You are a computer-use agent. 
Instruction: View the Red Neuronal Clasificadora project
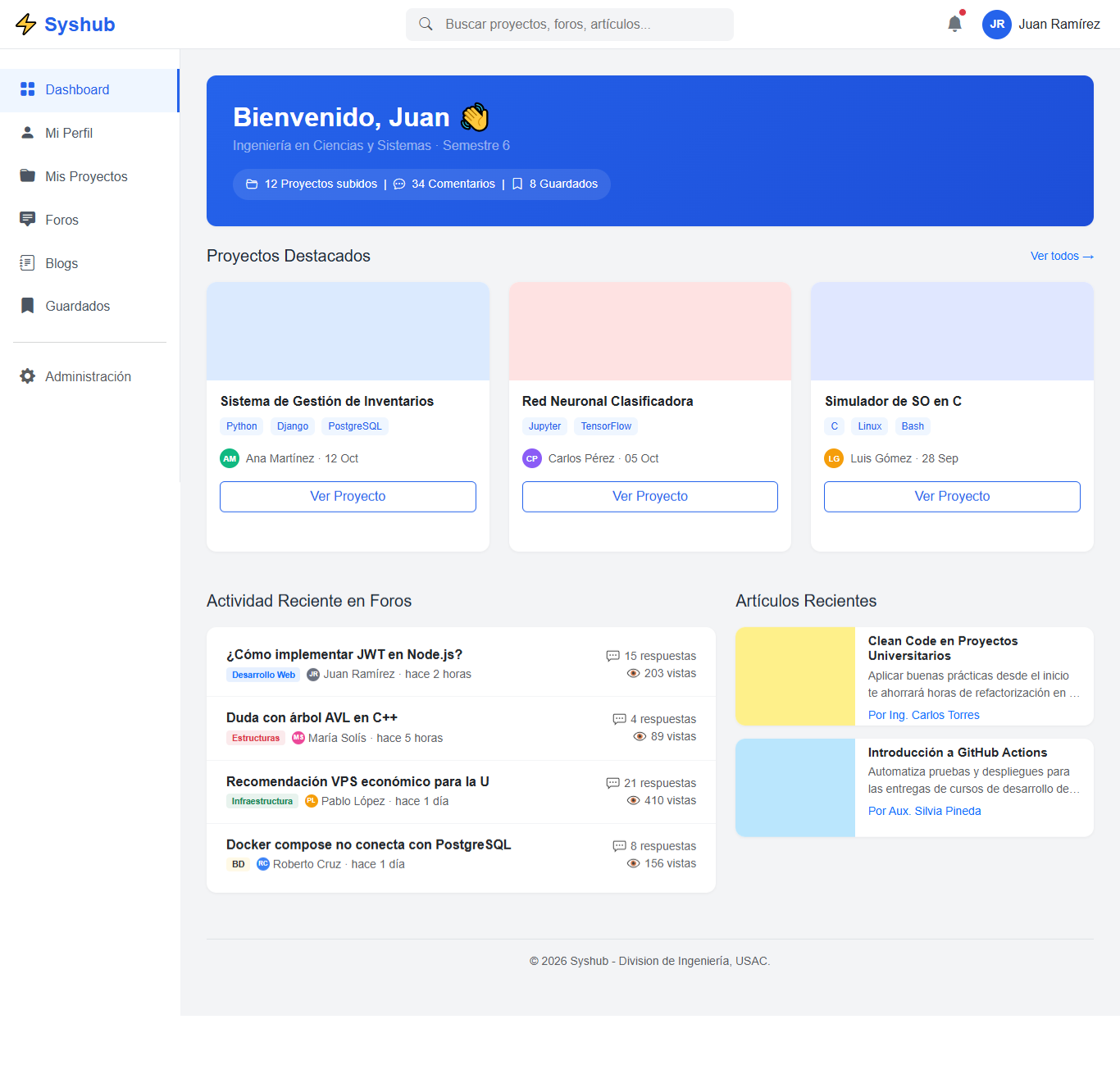coord(649,497)
